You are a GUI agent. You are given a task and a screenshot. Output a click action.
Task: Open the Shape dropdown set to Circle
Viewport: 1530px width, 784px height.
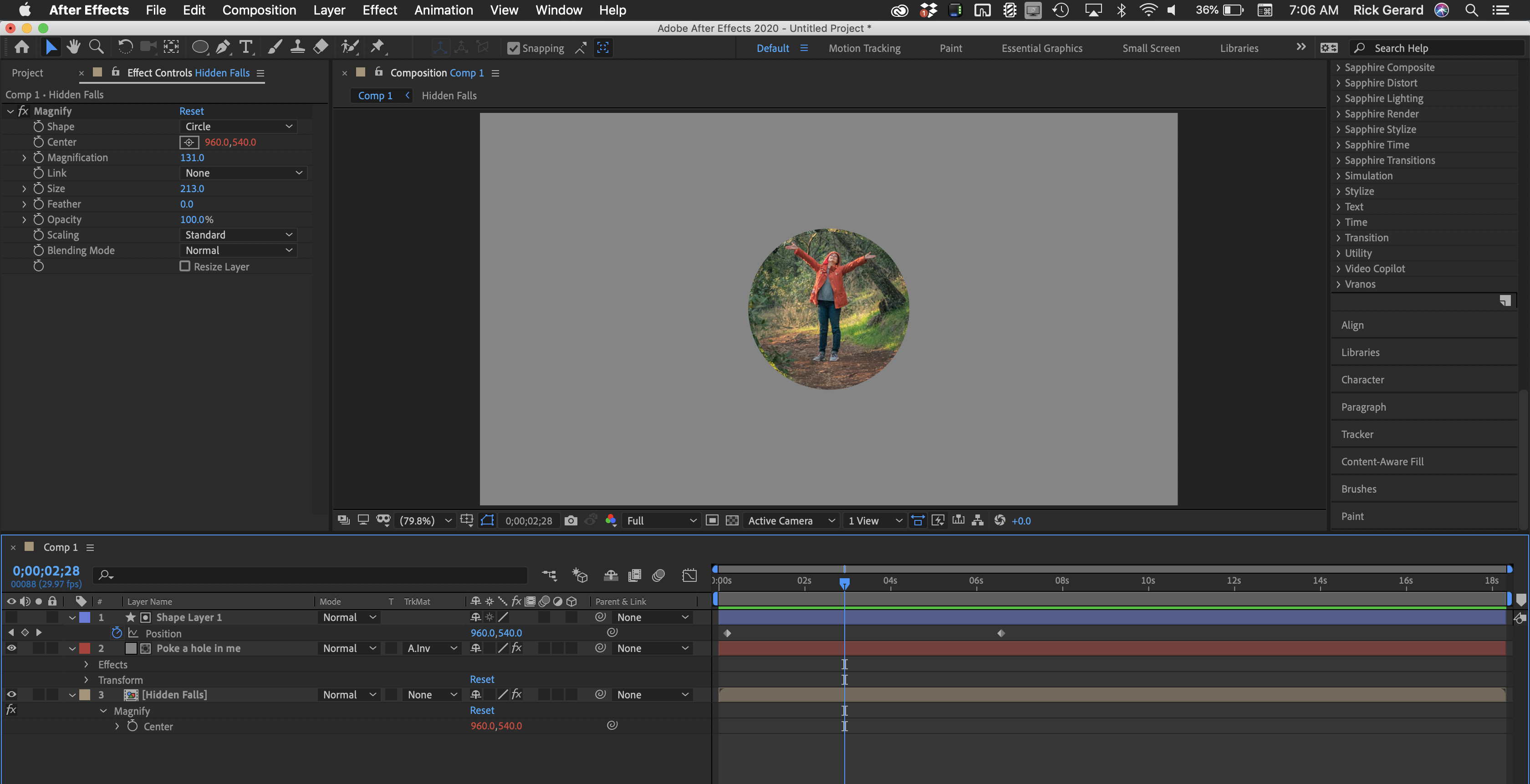click(238, 127)
